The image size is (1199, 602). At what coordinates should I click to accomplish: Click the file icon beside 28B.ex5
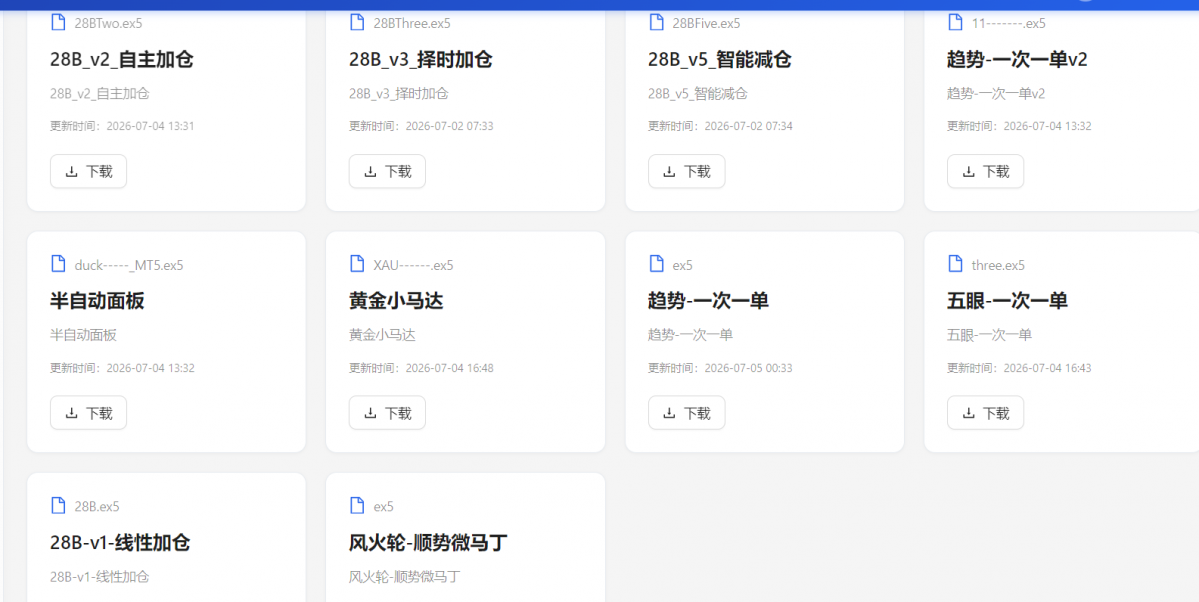coord(58,506)
